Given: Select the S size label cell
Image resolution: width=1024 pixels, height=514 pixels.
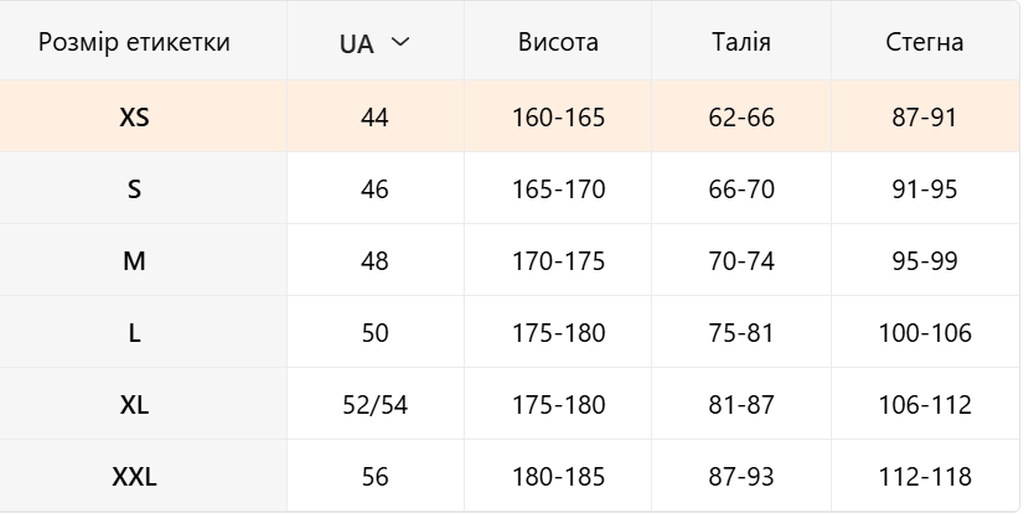Looking at the screenshot, I should pyautogui.click(x=143, y=188).
